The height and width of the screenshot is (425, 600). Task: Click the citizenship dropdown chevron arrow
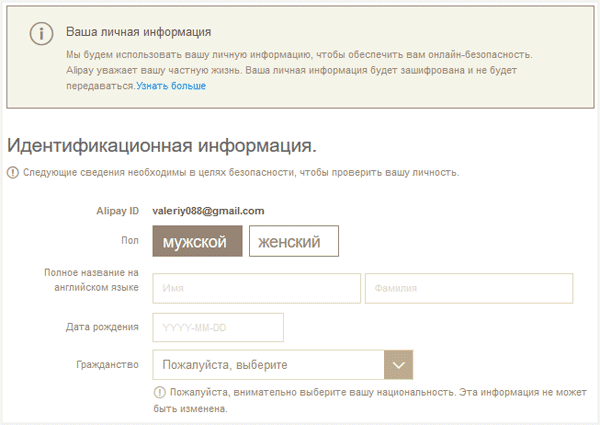coord(398,365)
